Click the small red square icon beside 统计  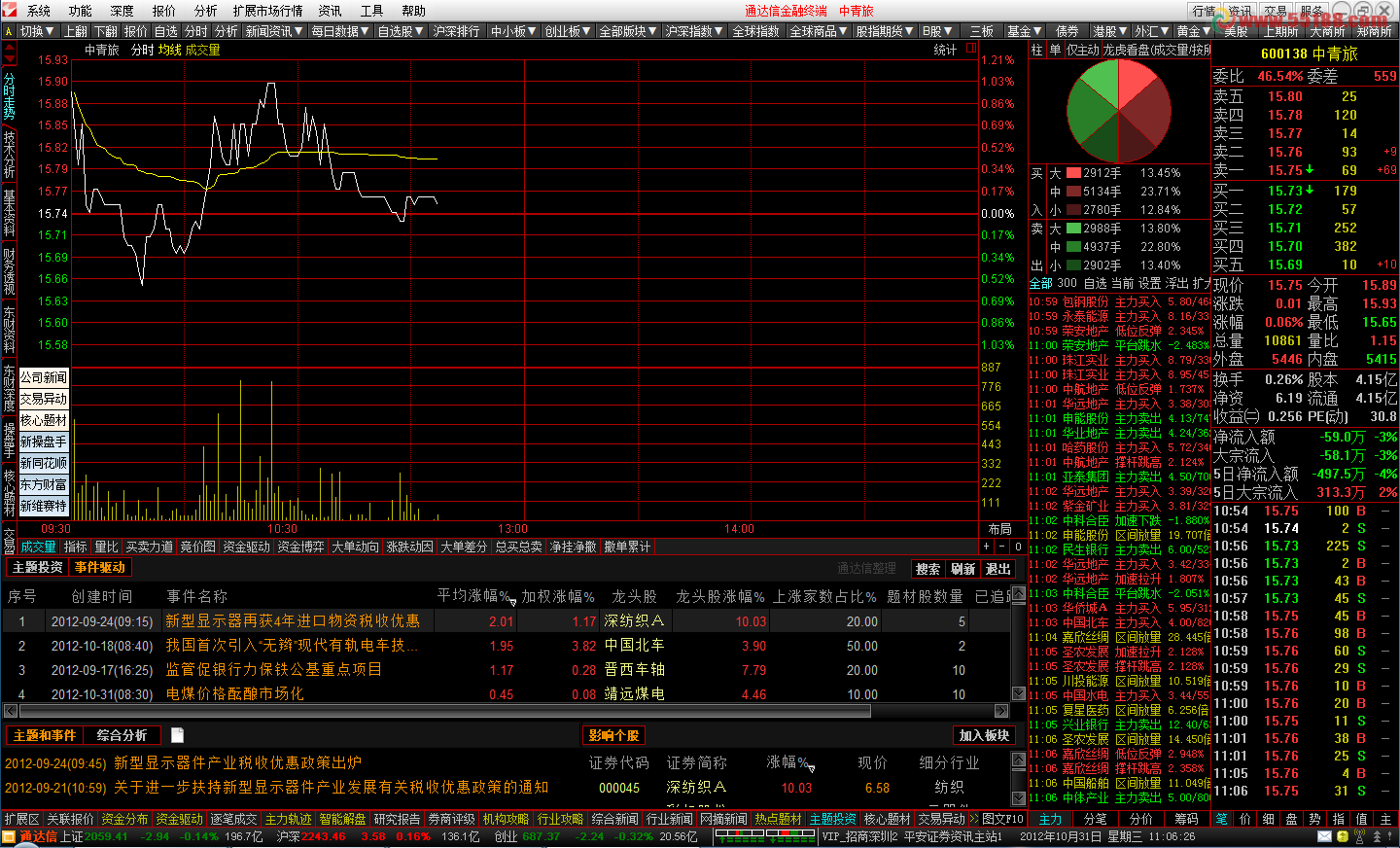[x=970, y=48]
